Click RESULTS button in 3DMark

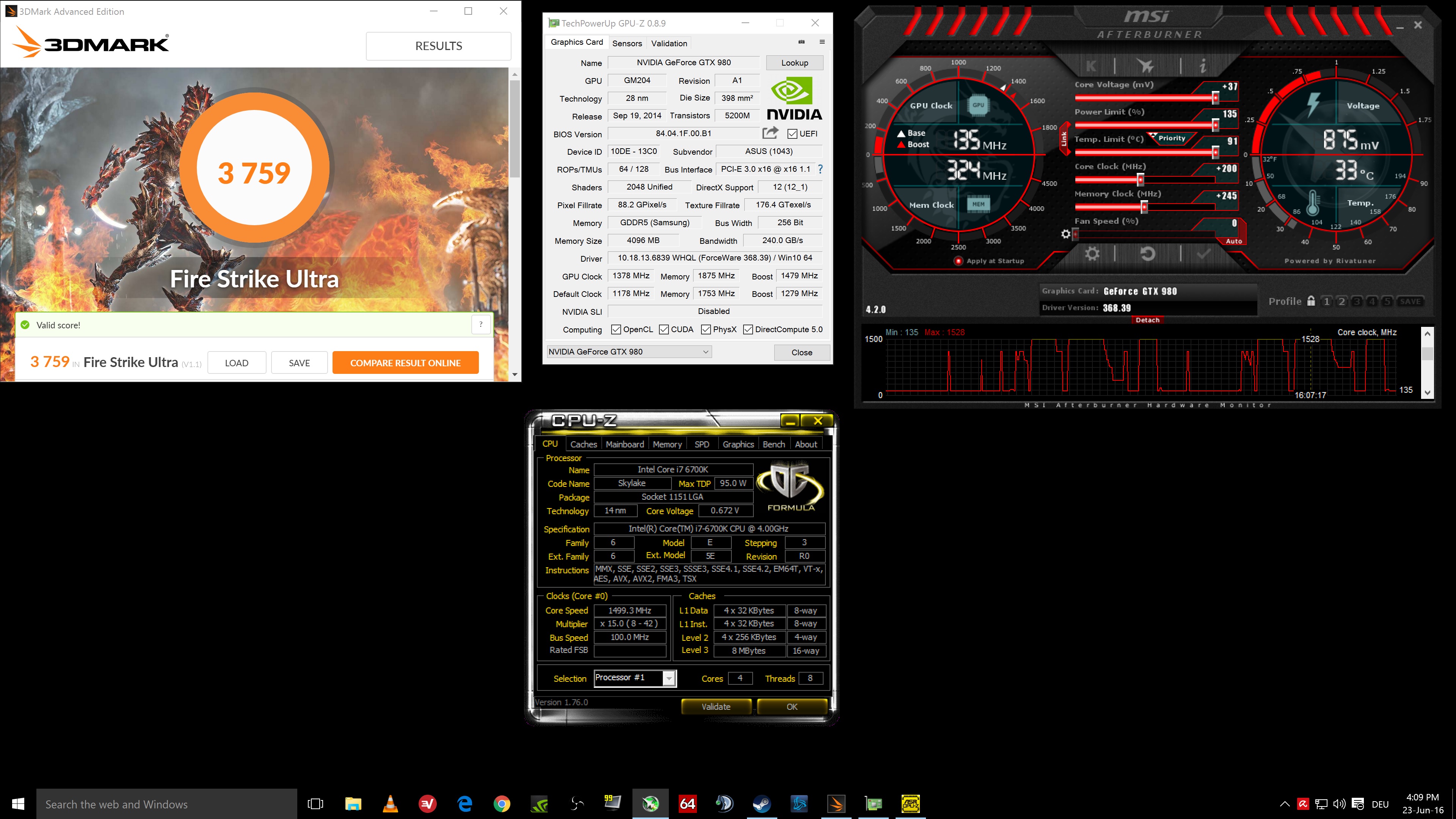(x=439, y=46)
